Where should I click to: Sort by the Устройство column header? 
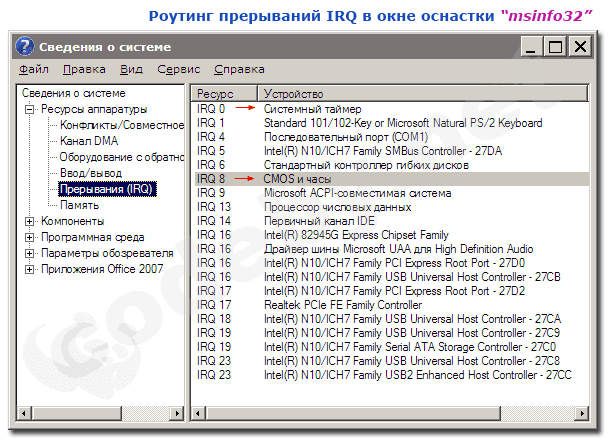[293, 93]
